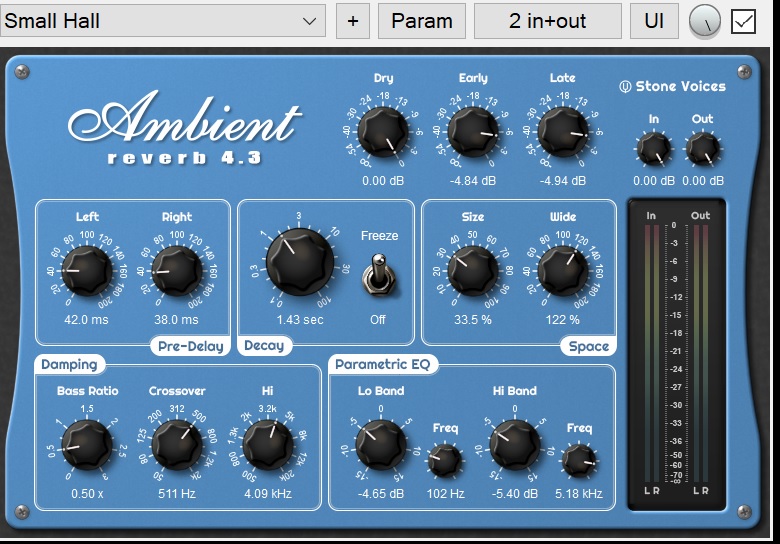Click the Lo Band Freq knob

click(x=444, y=461)
